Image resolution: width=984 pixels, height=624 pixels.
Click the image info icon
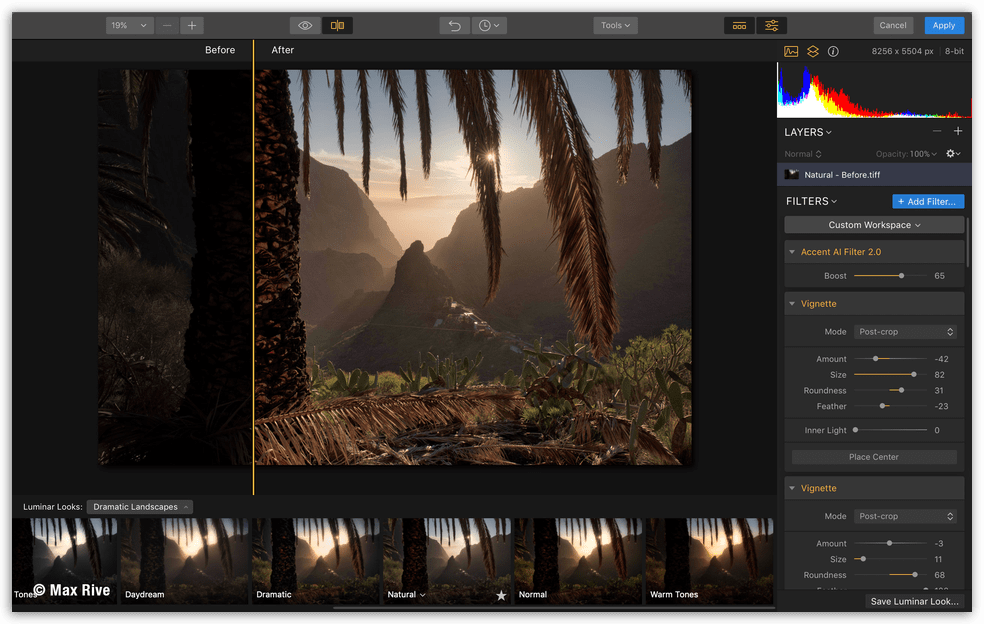tap(833, 50)
